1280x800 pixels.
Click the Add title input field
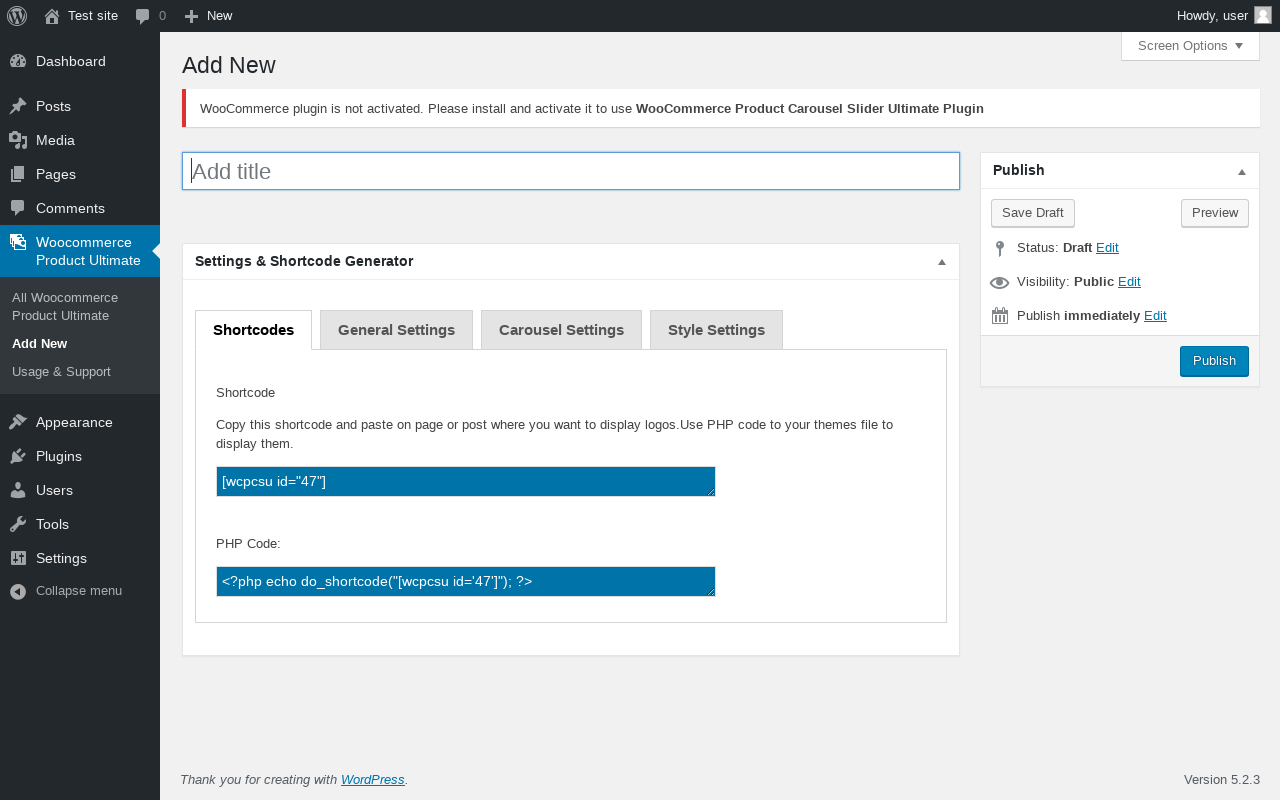(x=571, y=171)
